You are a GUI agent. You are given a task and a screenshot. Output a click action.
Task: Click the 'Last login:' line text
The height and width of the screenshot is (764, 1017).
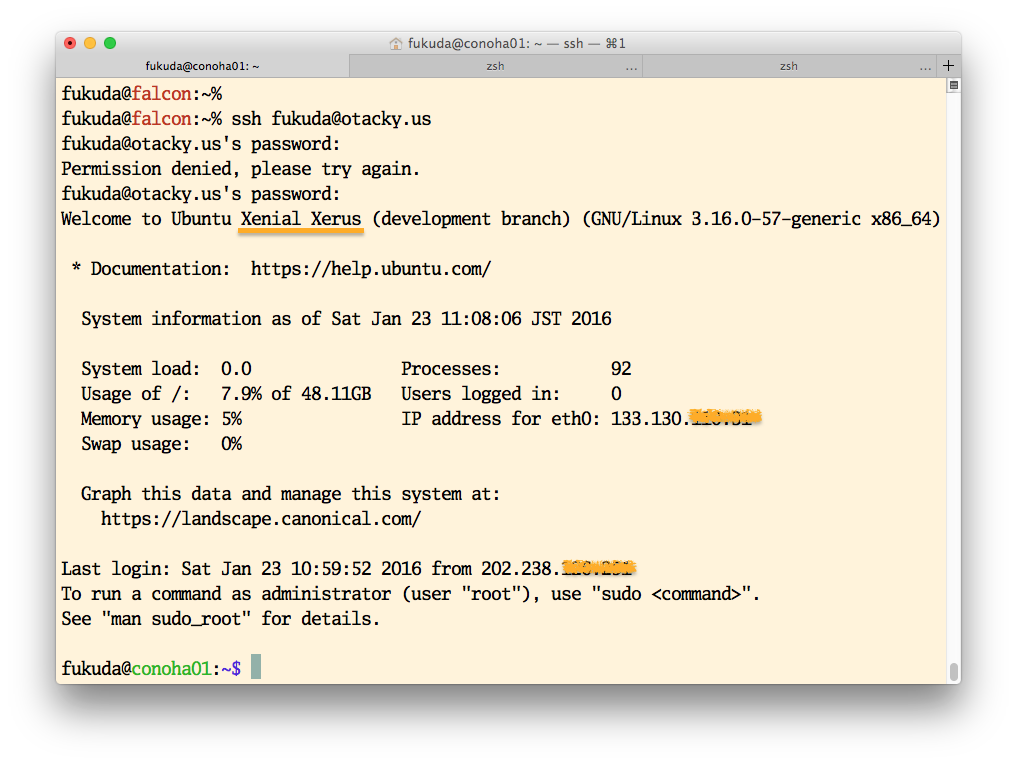[349, 569]
